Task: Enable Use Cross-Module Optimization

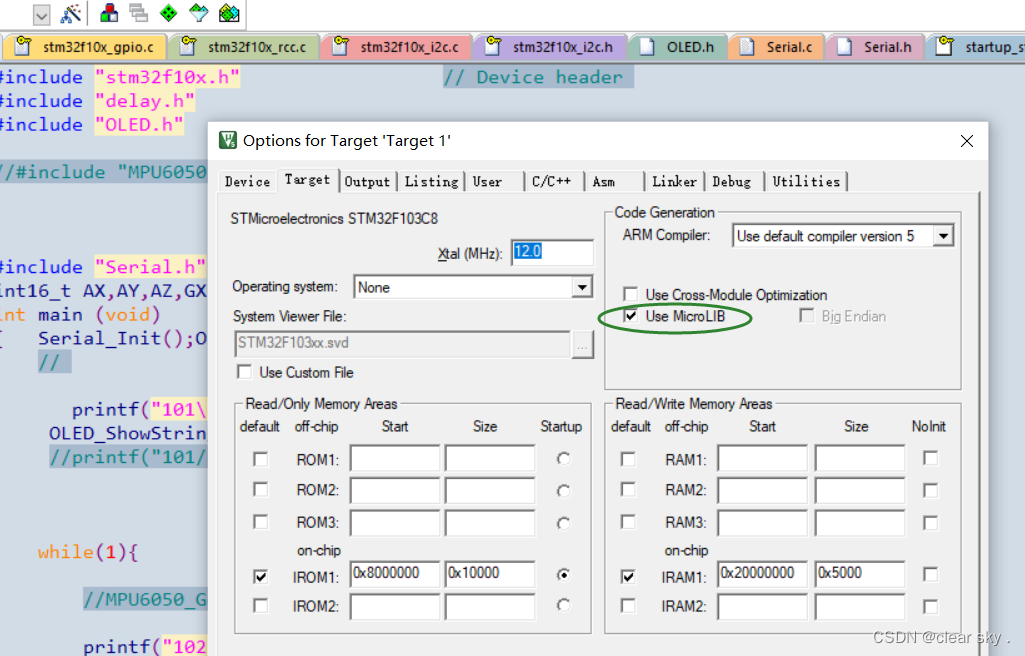Action: pos(631,295)
